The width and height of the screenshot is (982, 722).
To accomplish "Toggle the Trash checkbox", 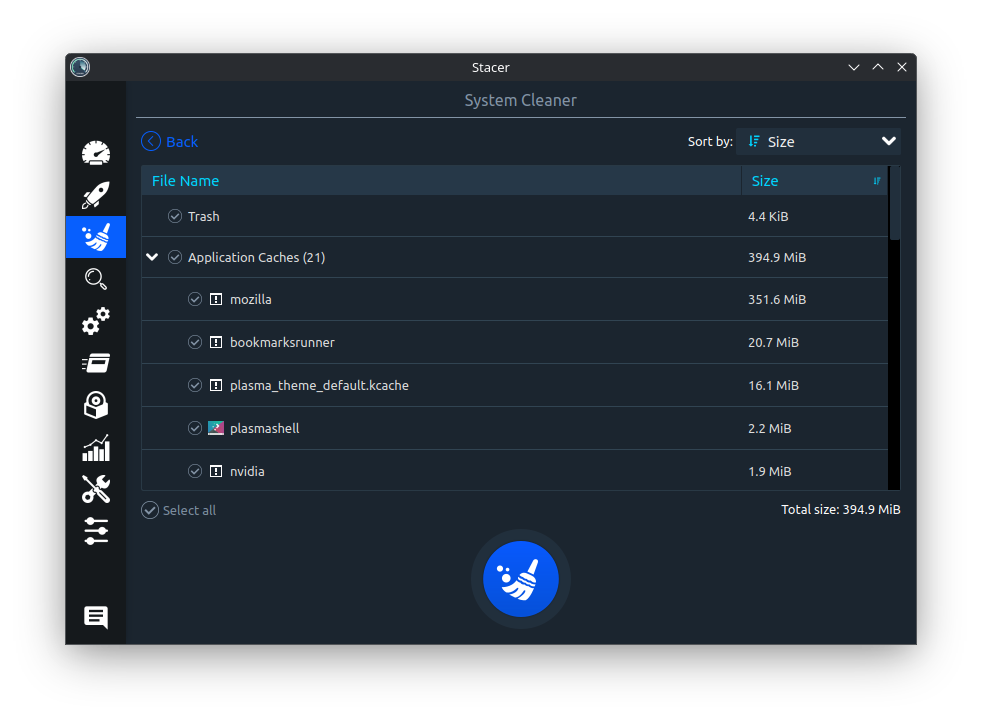I will [175, 216].
